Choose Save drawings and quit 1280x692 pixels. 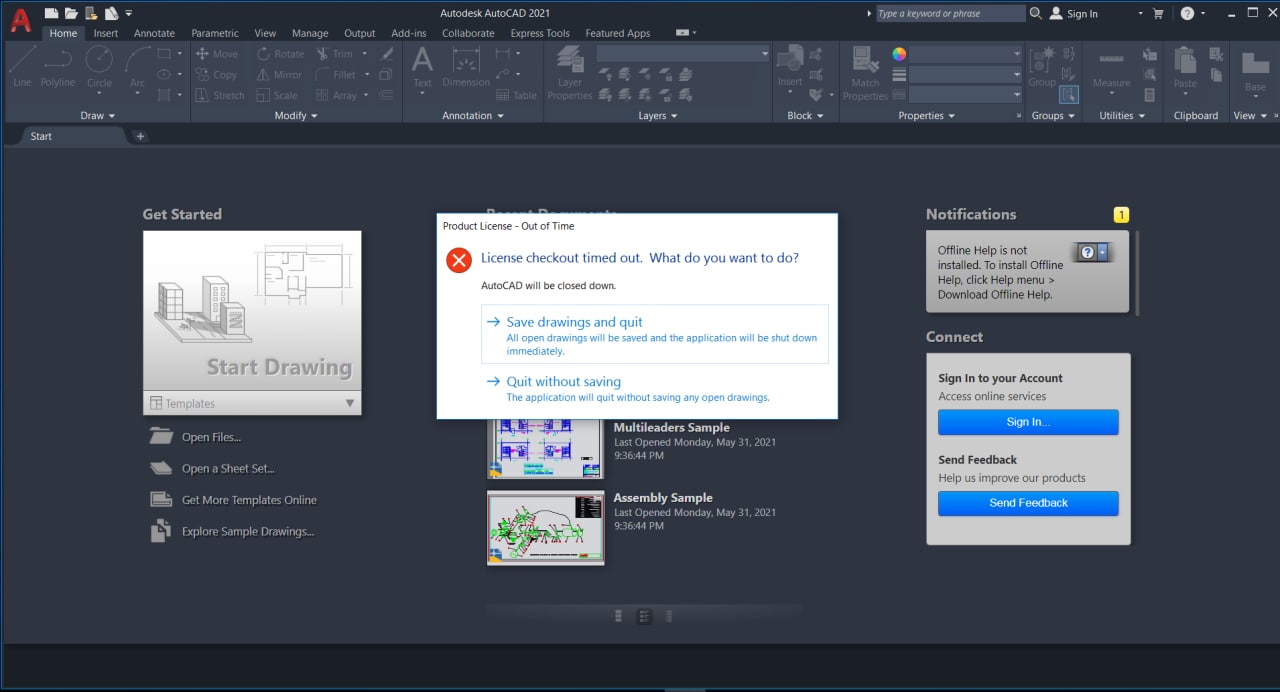coord(654,335)
